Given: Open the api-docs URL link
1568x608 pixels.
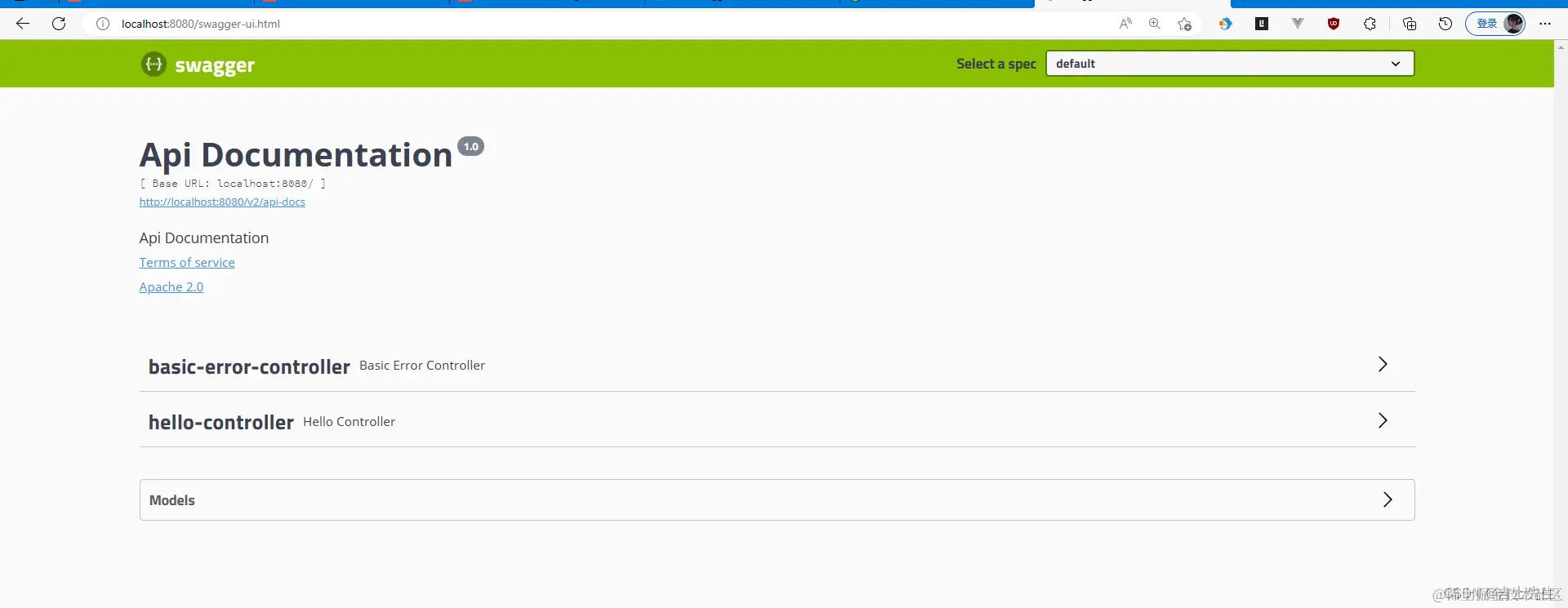Looking at the screenshot, I should click(x=222, y=202).
